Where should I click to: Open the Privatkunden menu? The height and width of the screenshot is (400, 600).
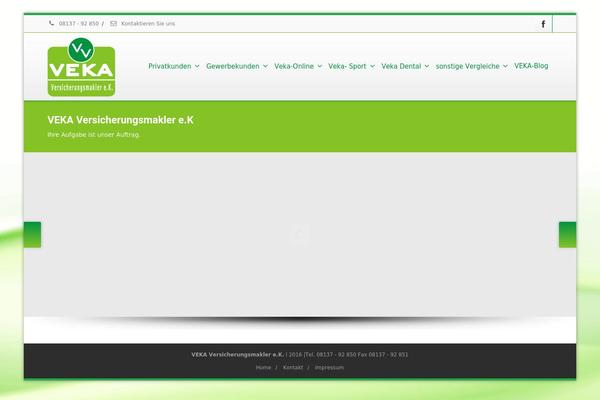170,66
